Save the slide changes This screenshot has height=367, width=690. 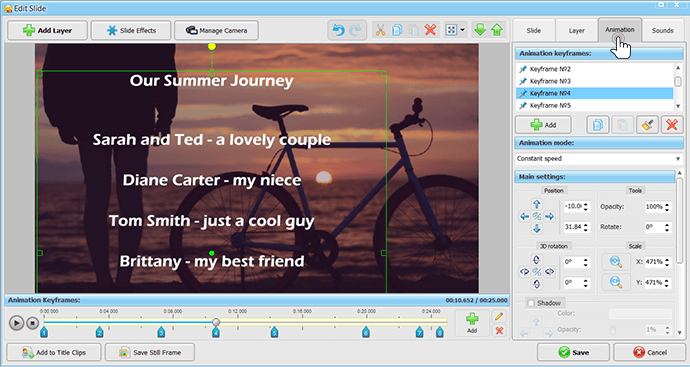[x=573, y=352]
